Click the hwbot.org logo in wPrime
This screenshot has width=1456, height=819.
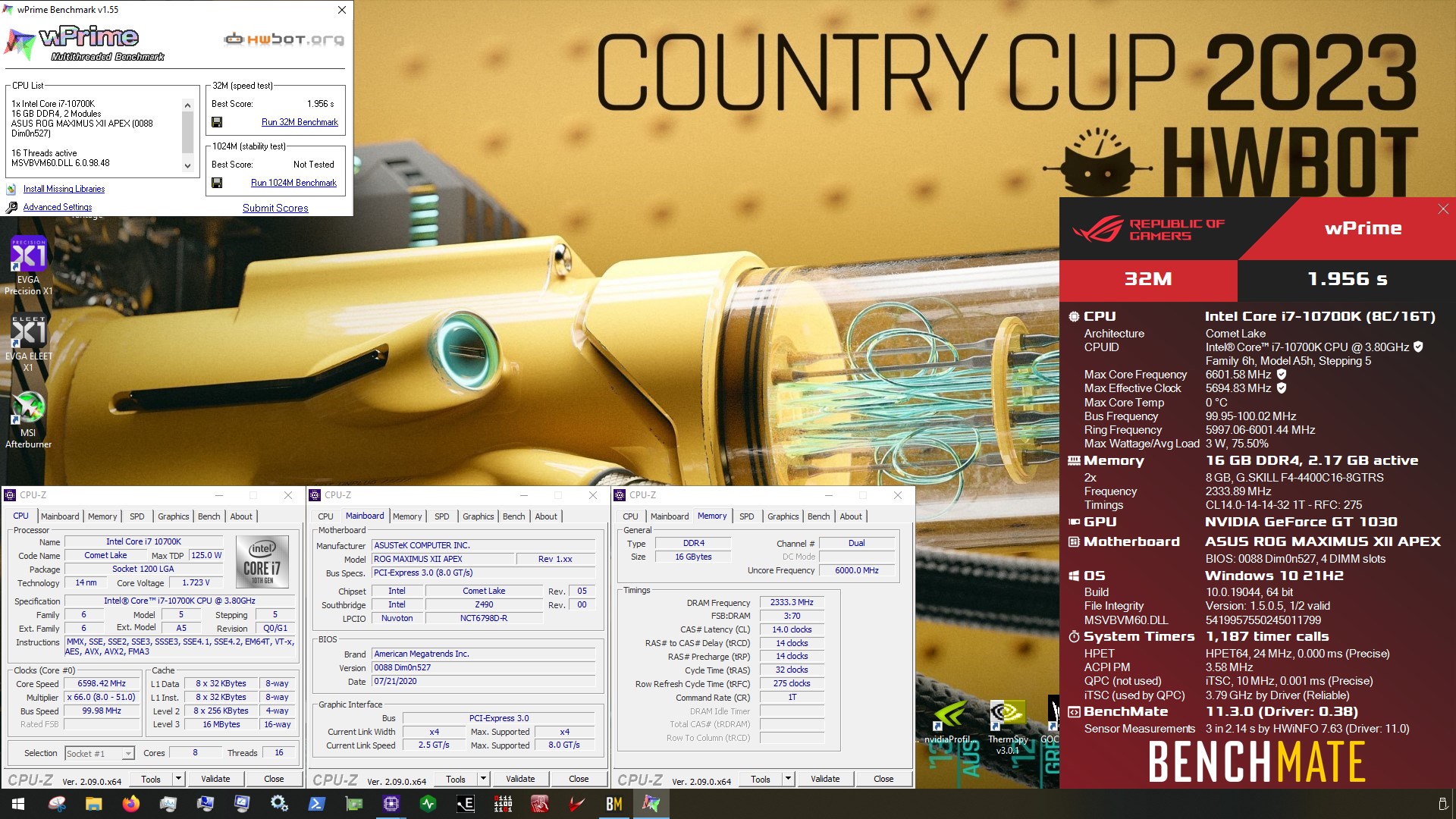point(284,39)
